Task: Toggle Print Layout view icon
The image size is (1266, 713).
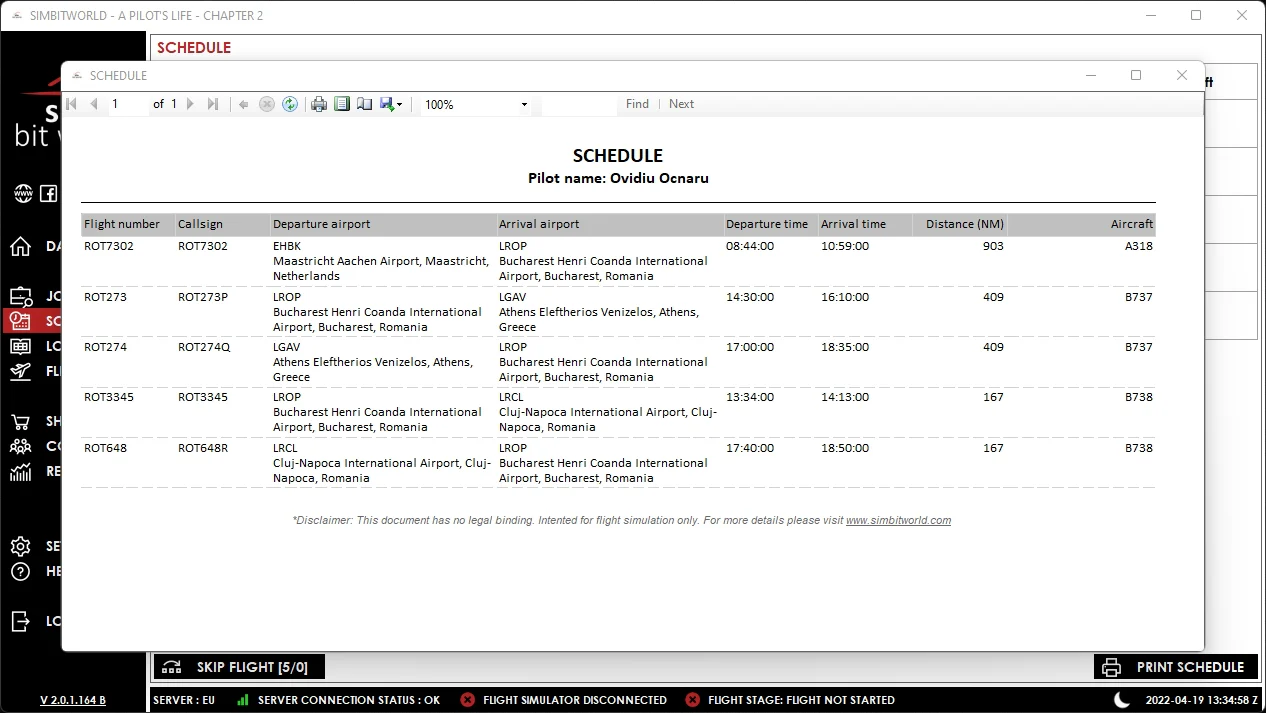Action: tap(342, 104)
